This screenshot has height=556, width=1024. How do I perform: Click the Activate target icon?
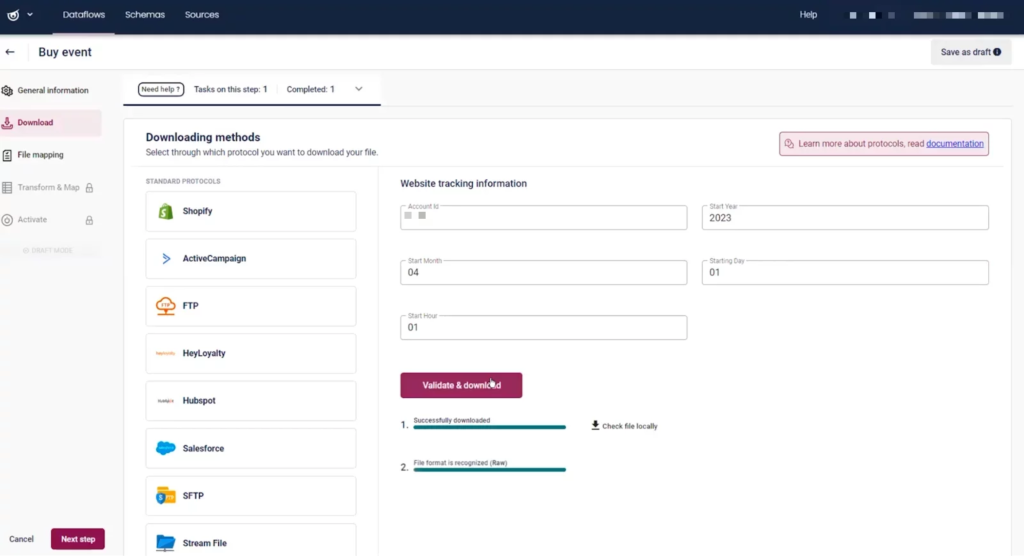7,220
